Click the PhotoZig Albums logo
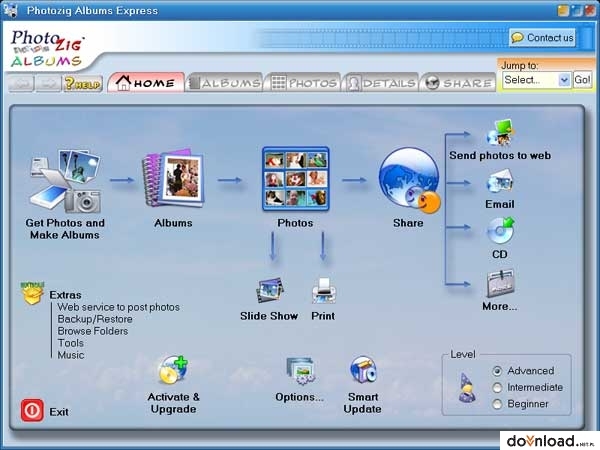Image resolution: width=600 pixels, height=450 pixels. point(47,49)
